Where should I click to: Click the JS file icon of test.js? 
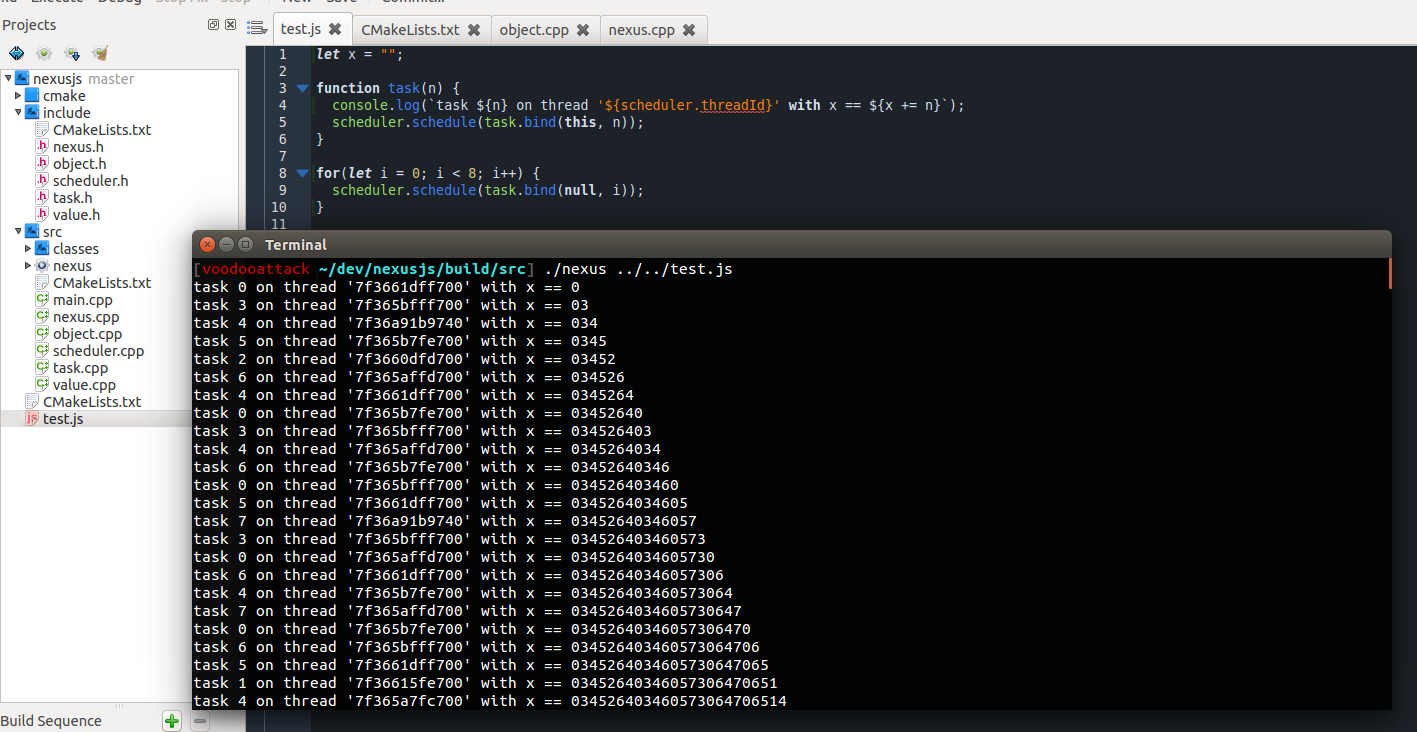coord(32,419)
